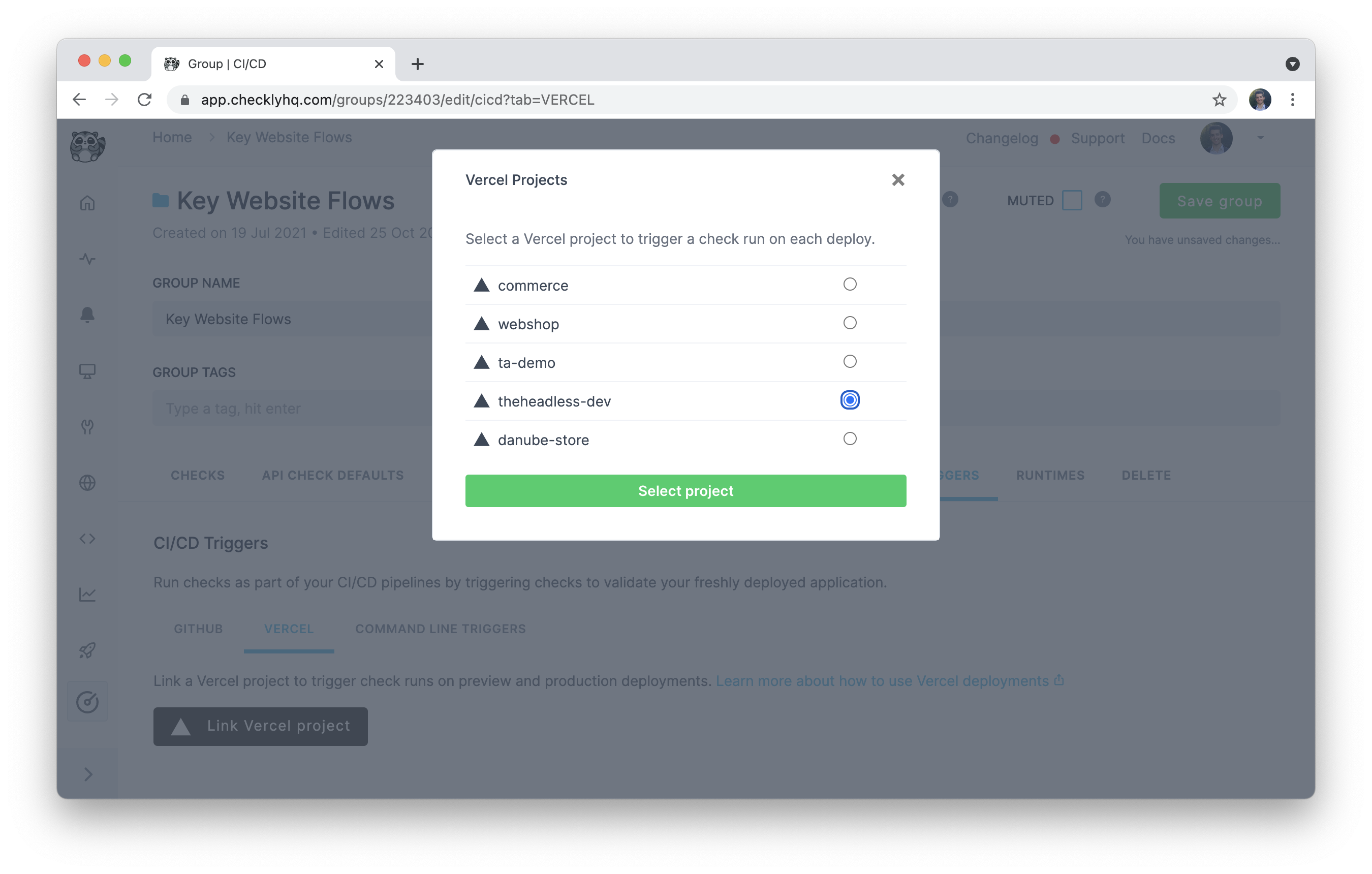Switch to the RUNTIMES tab
Viewport: 1372px width, 874px height.
(1050, 475)
